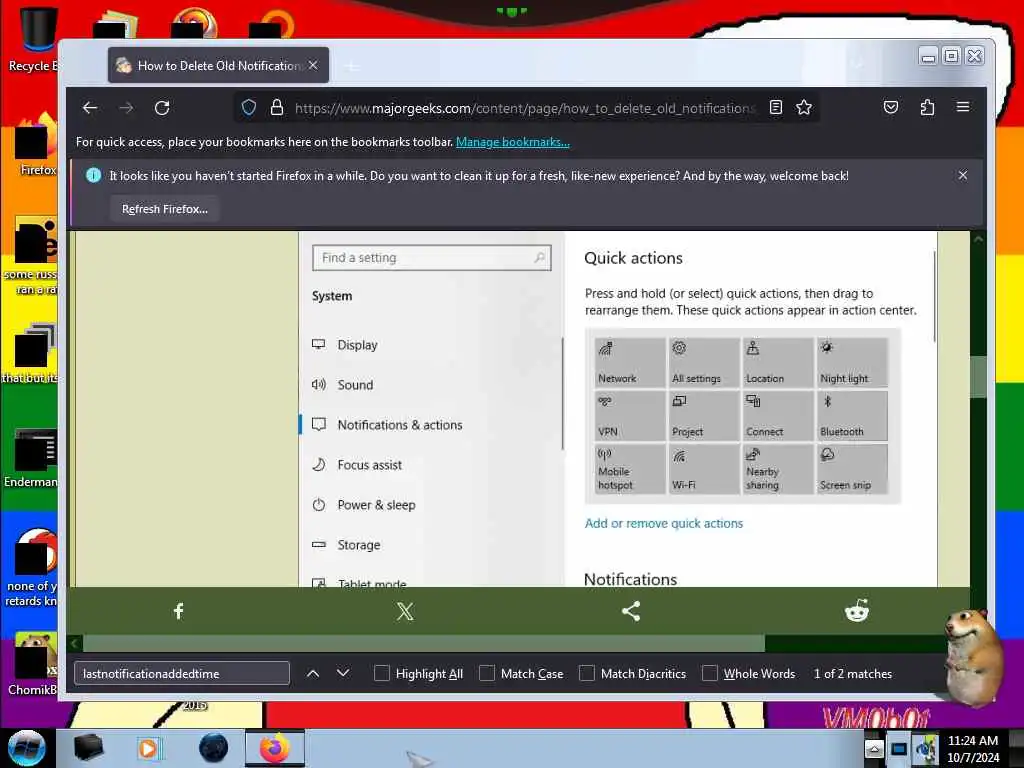Open the media player taskbar icon
This screenshot has width=1024, height=768.
click(149, 748)
